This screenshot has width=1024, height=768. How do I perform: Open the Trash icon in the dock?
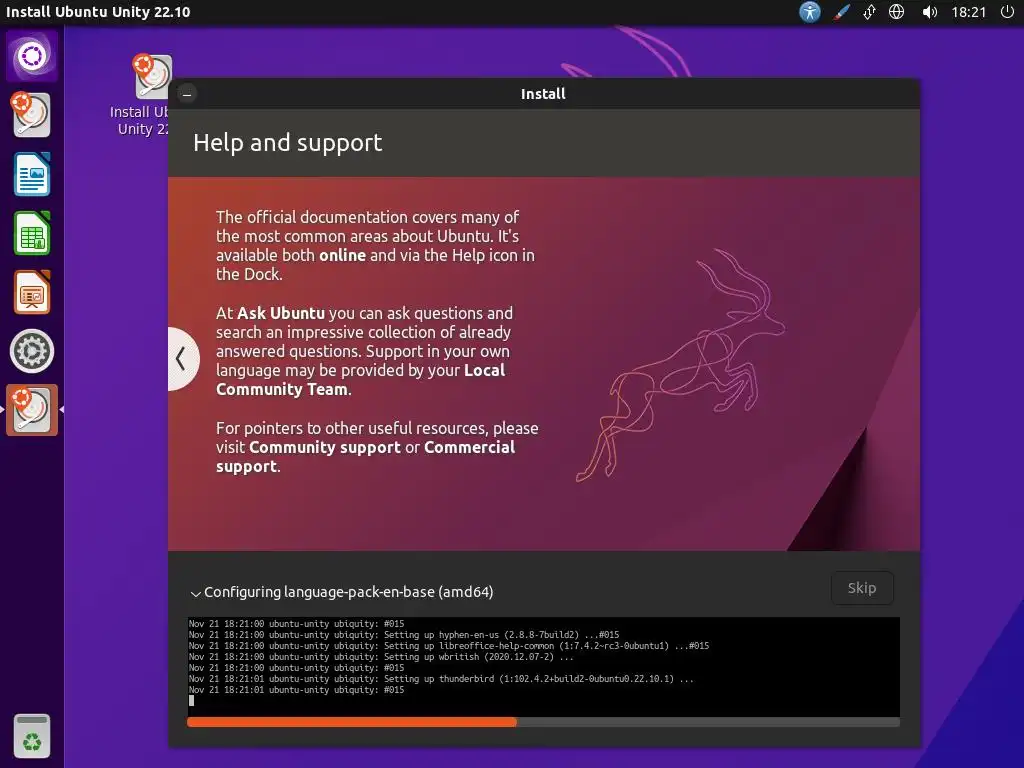[32, 736]
